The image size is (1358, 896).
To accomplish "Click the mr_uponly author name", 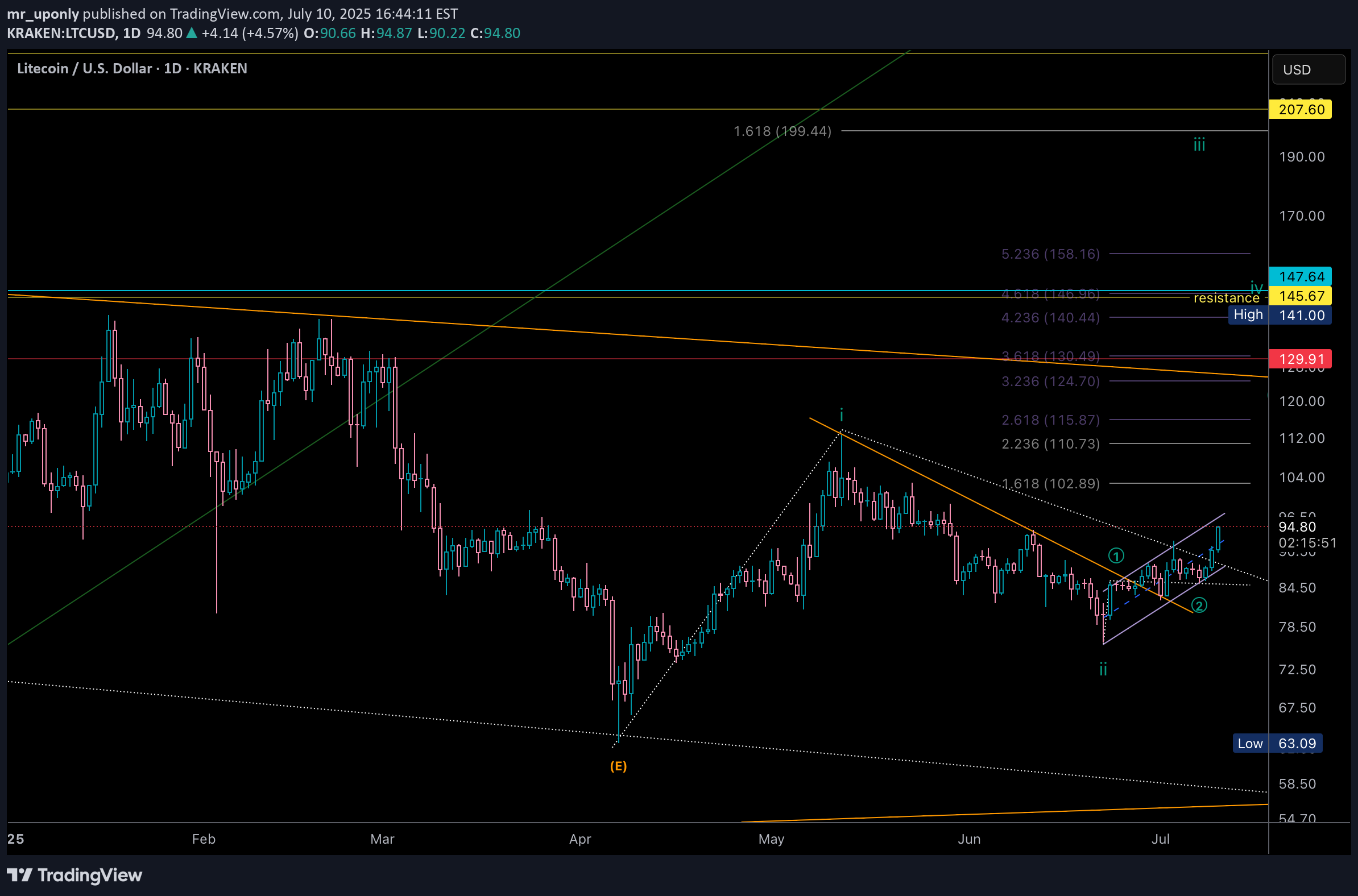I will tap(43, 14).
